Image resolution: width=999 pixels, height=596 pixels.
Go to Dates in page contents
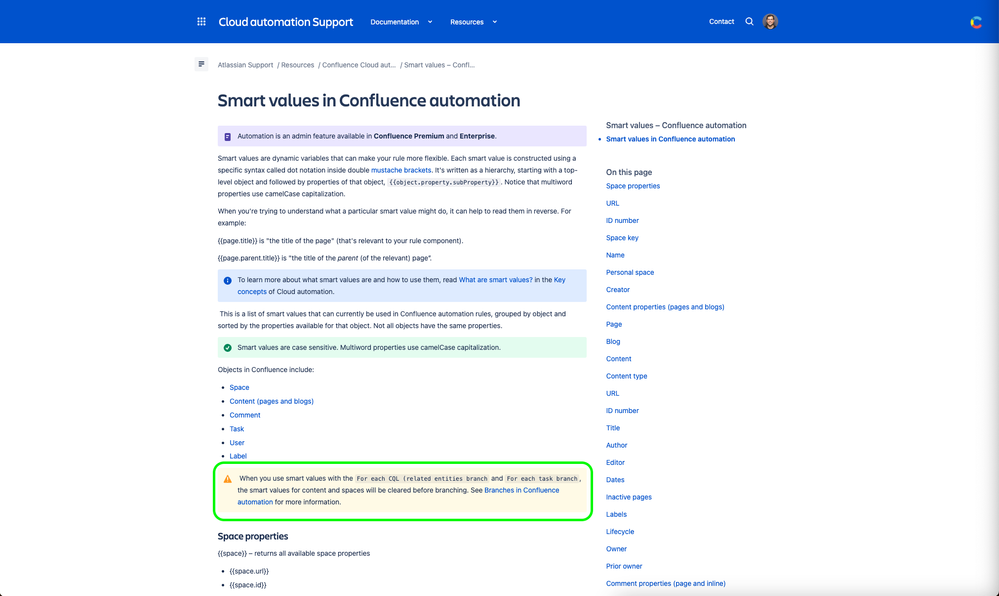[x=615, y=479]
